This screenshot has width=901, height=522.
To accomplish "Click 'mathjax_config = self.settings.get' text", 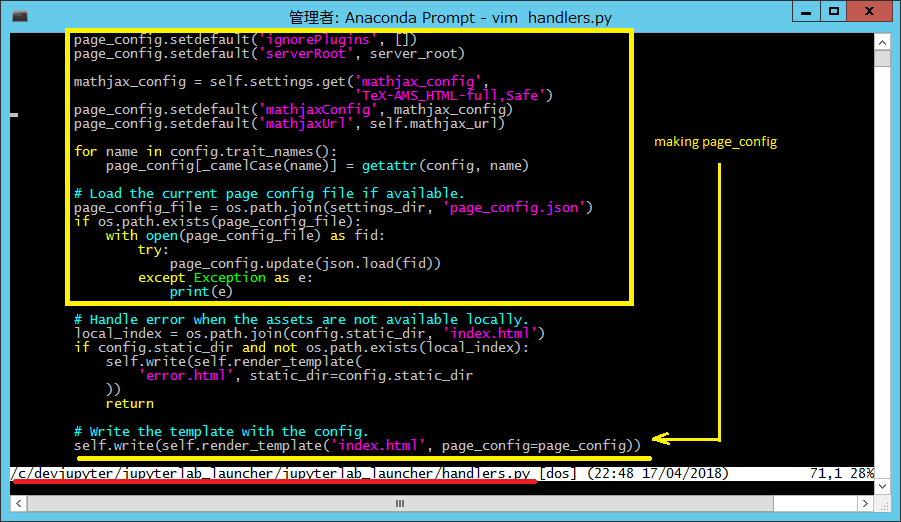I will click(209, 82).
